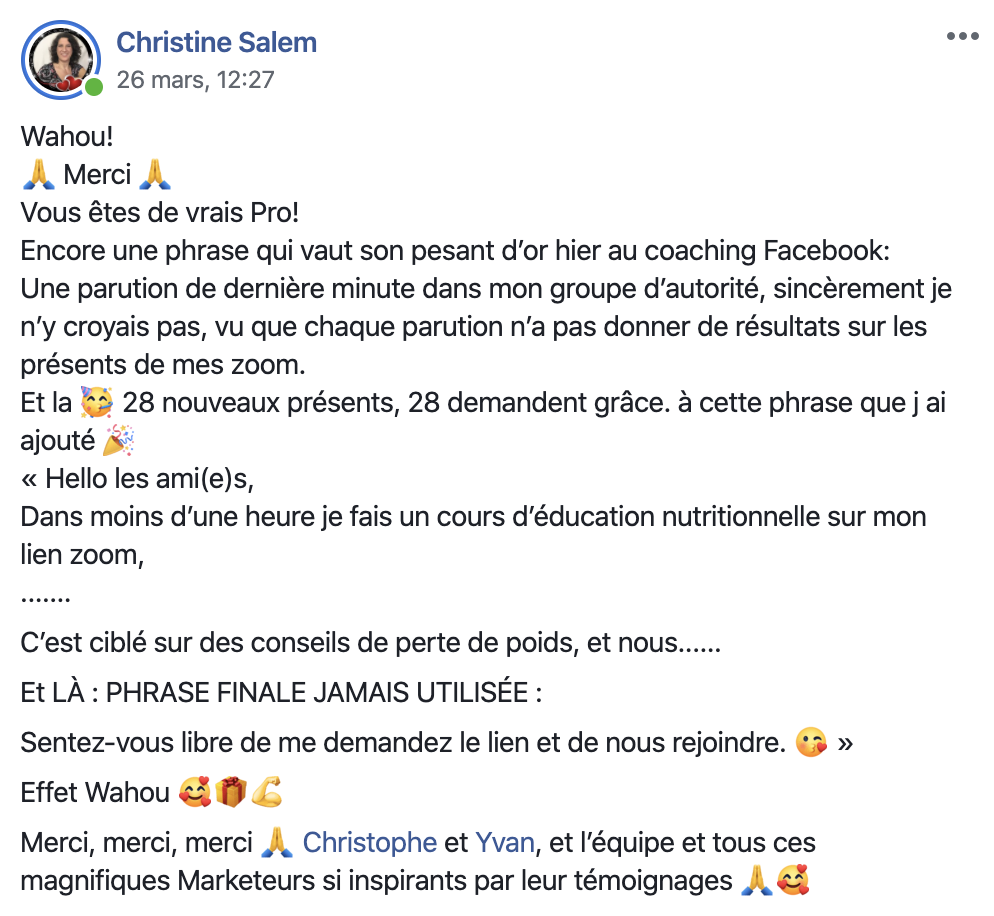
Task: Click the Christine Salem author name
Action: click(x=217, y=42)
